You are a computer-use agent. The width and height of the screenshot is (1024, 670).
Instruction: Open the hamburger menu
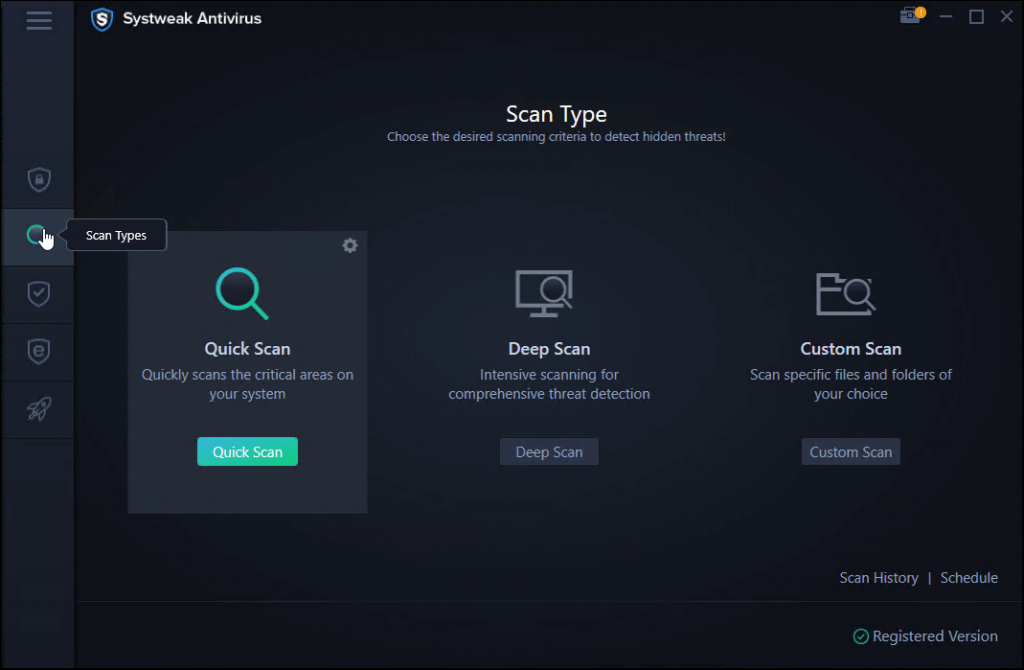click(39, 20)
